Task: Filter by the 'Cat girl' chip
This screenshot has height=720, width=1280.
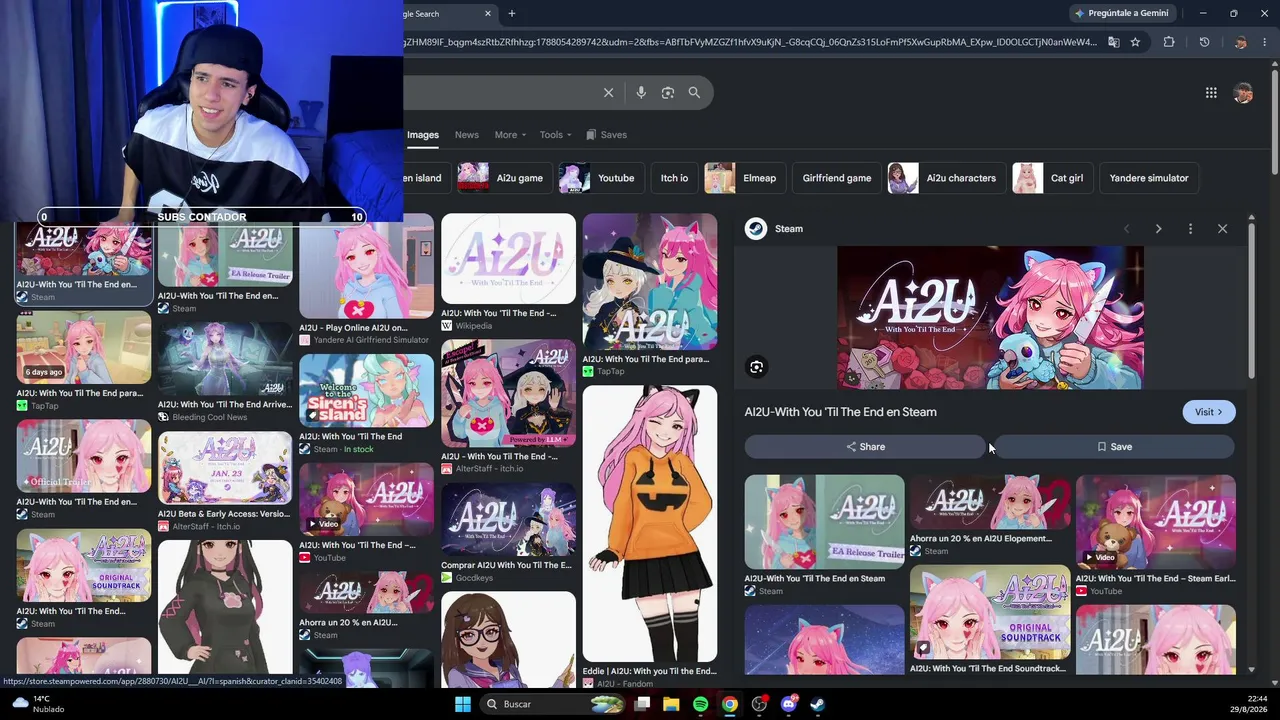Action: [x=1052, y=178]
